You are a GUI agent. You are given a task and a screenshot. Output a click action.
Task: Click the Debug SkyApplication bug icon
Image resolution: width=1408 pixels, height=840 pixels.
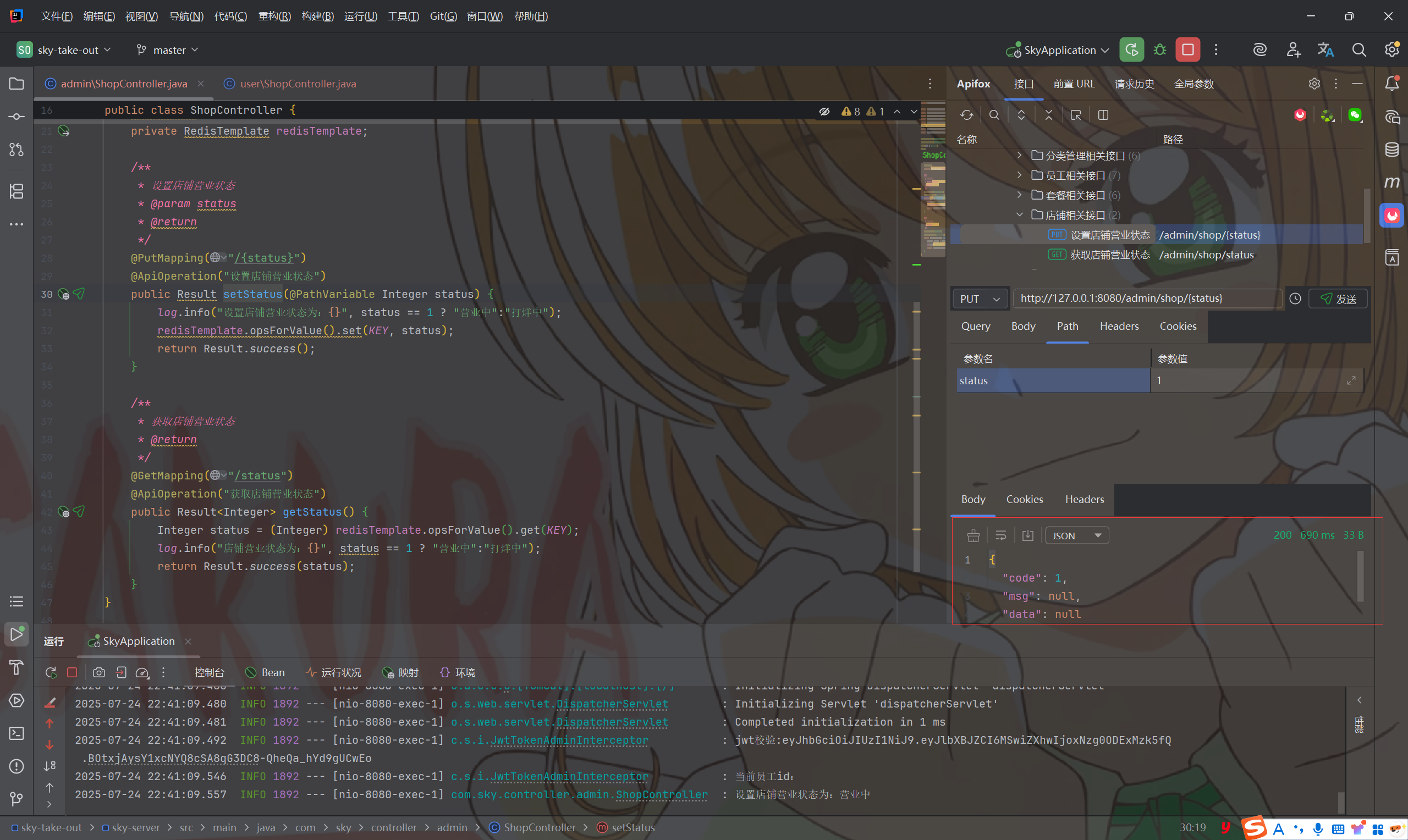1159,50
